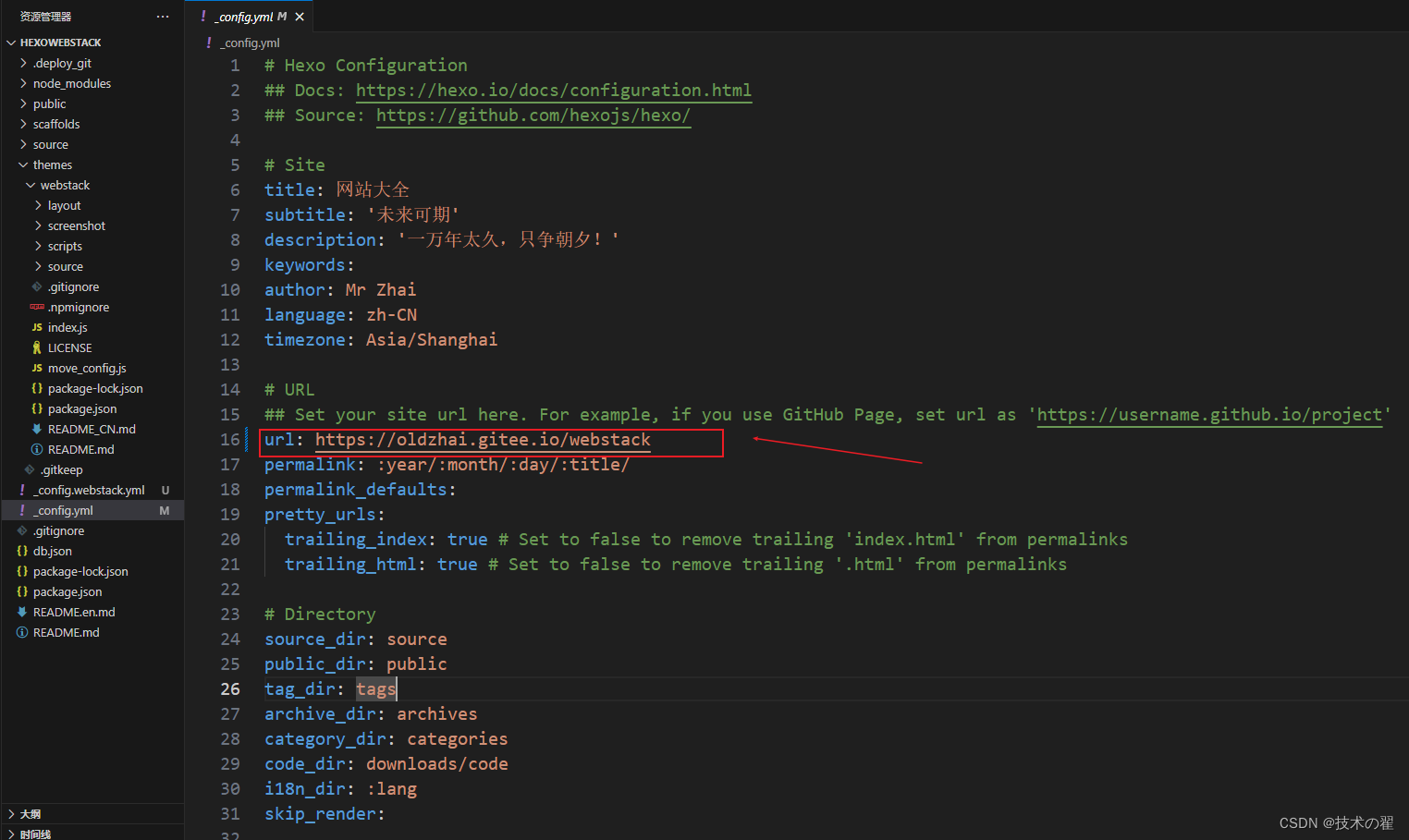Click the code_dir downloads/code value
This screenshot has width=1409, height=840.
coord(437,763)
